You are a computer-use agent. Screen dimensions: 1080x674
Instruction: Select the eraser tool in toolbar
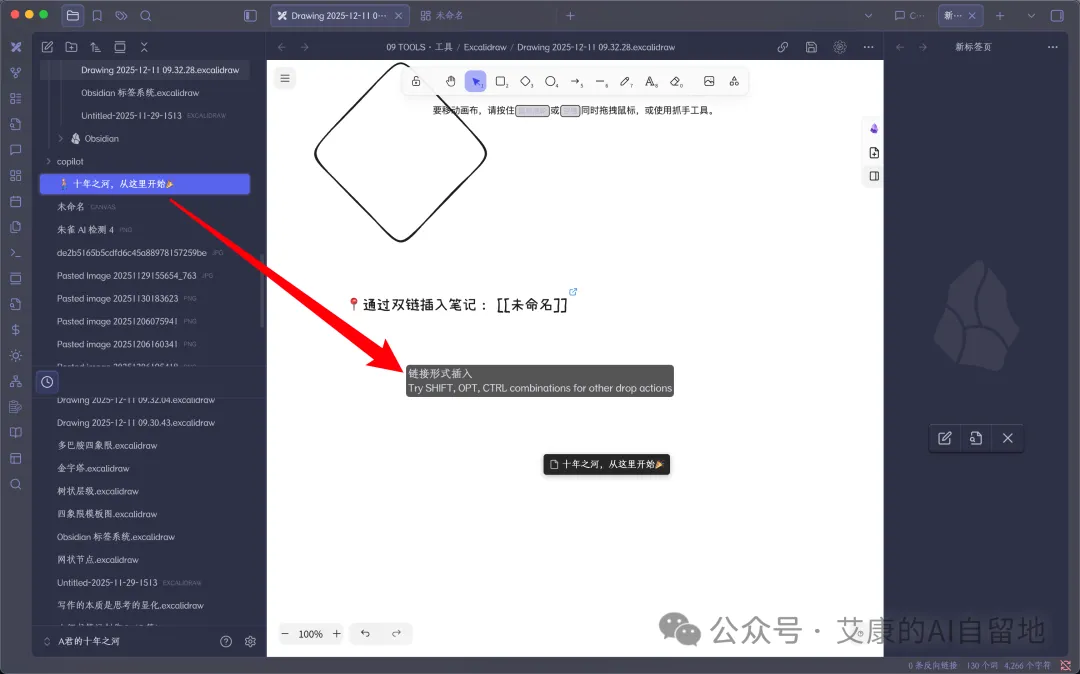676,81
